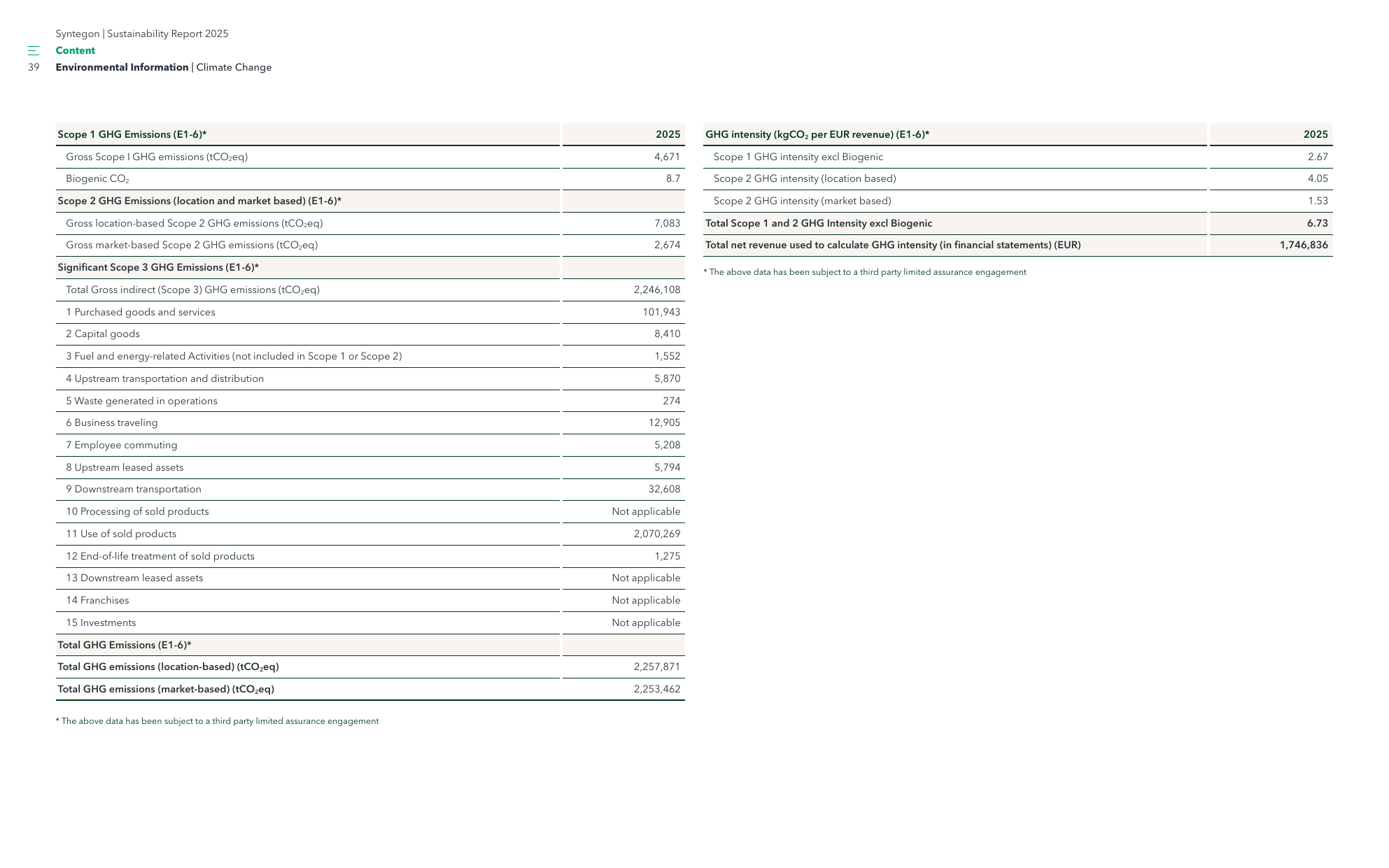Click Downstream transportation value 32,608
1389x868 pixels.
click(x=664, y=489)
